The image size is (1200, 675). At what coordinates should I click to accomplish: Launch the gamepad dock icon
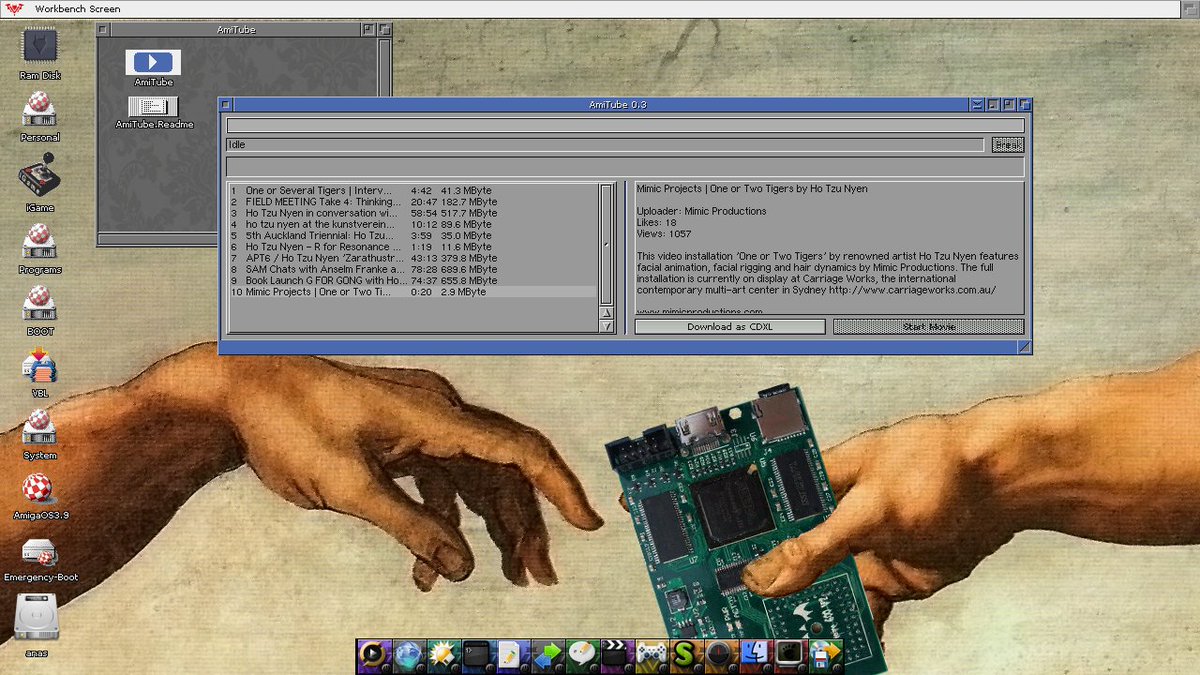point(652,654)
